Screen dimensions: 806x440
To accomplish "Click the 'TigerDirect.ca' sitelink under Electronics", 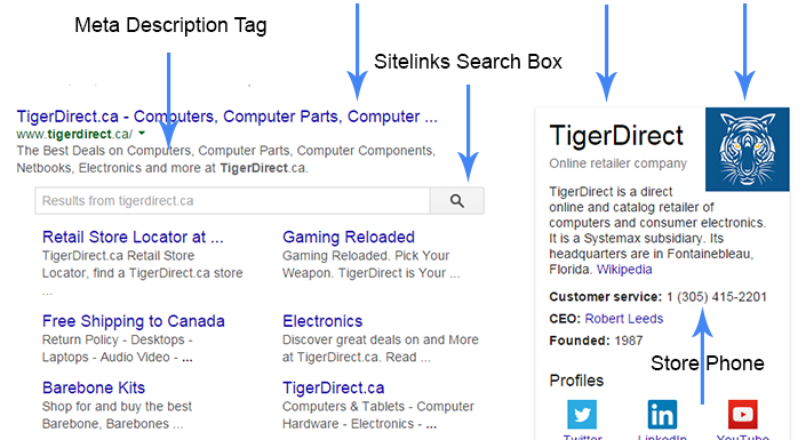I will (333, 387).
